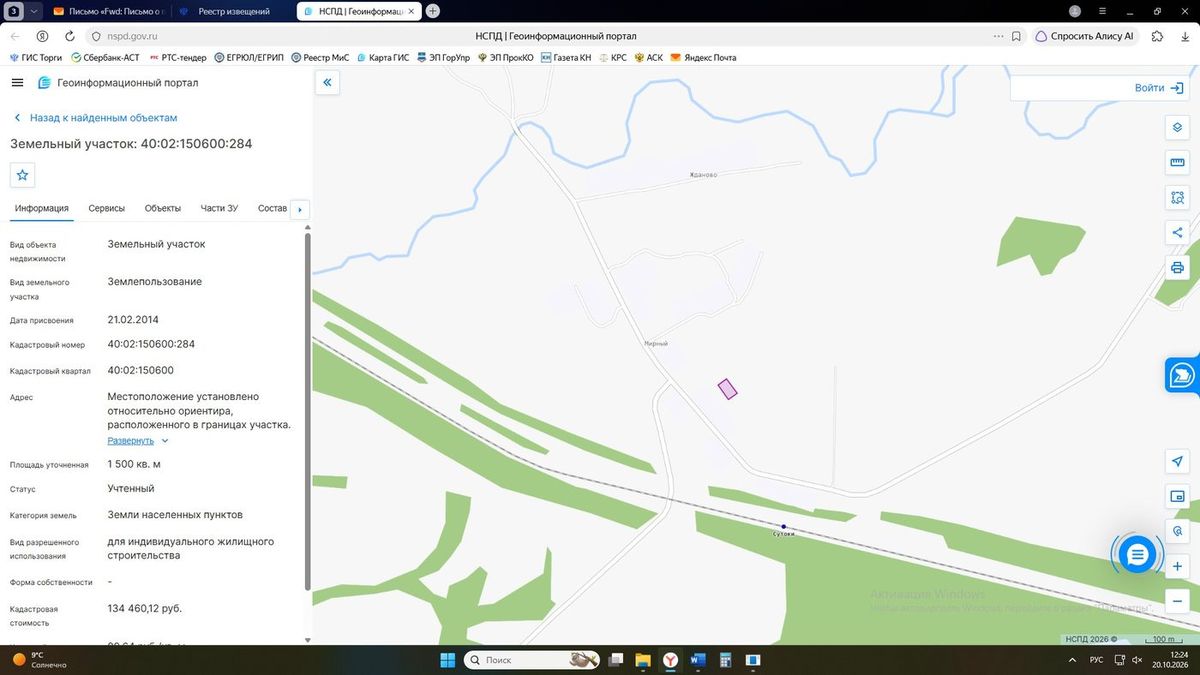Open the blue side feedback widget
1200x675 pixels.
click(1183, 375)
